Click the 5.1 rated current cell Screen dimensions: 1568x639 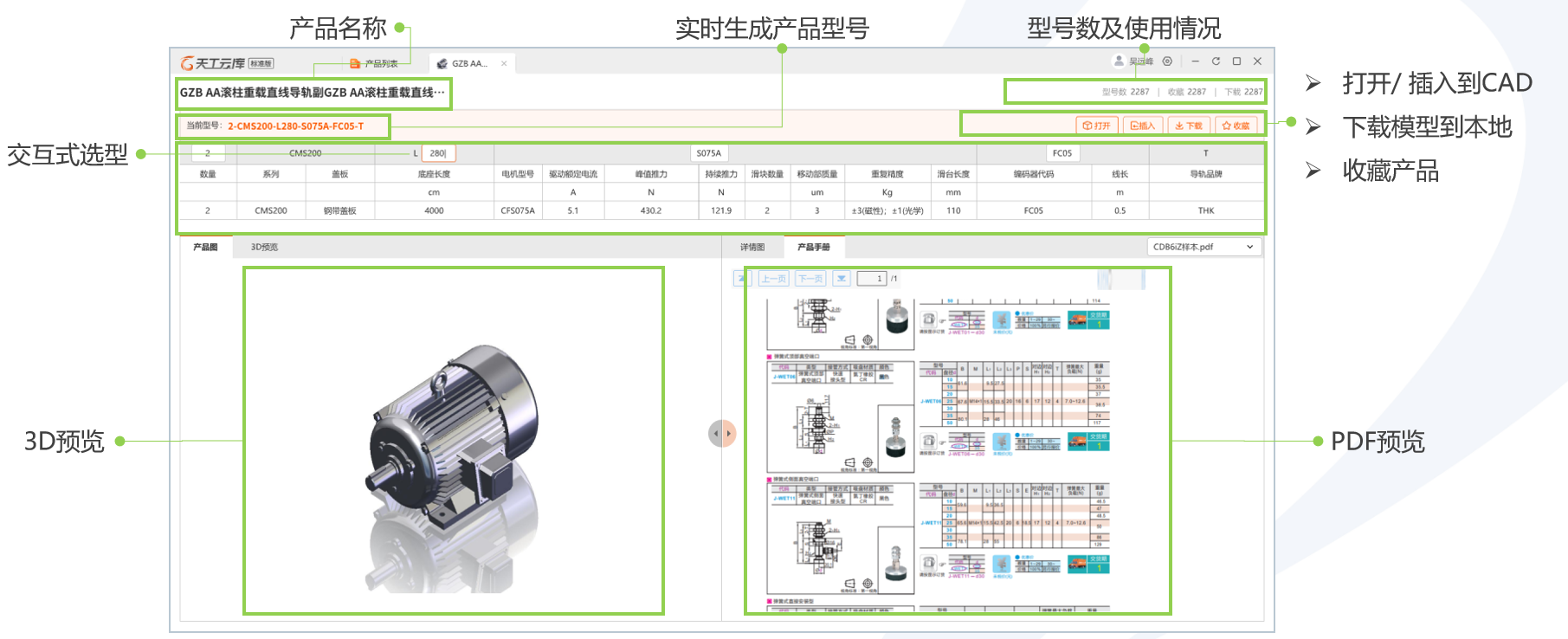573,210
